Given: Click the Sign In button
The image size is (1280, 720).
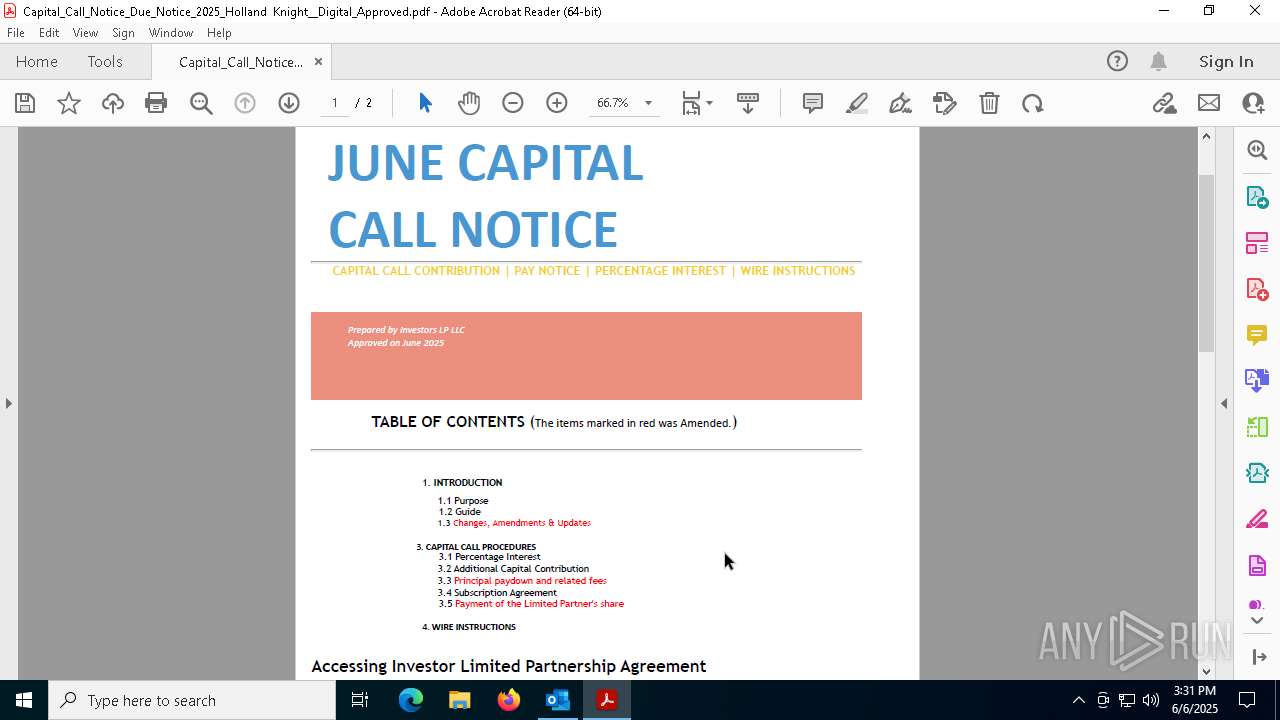Looking at the screenshot, I should (1226, 61).
